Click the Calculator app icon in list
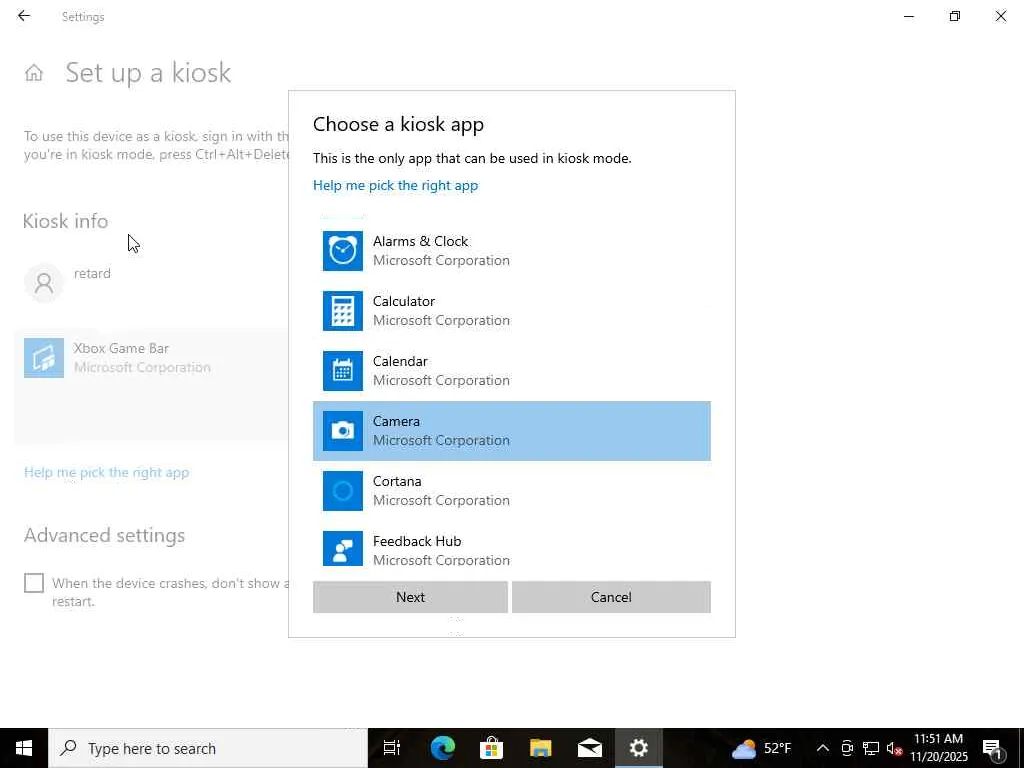 343,311
